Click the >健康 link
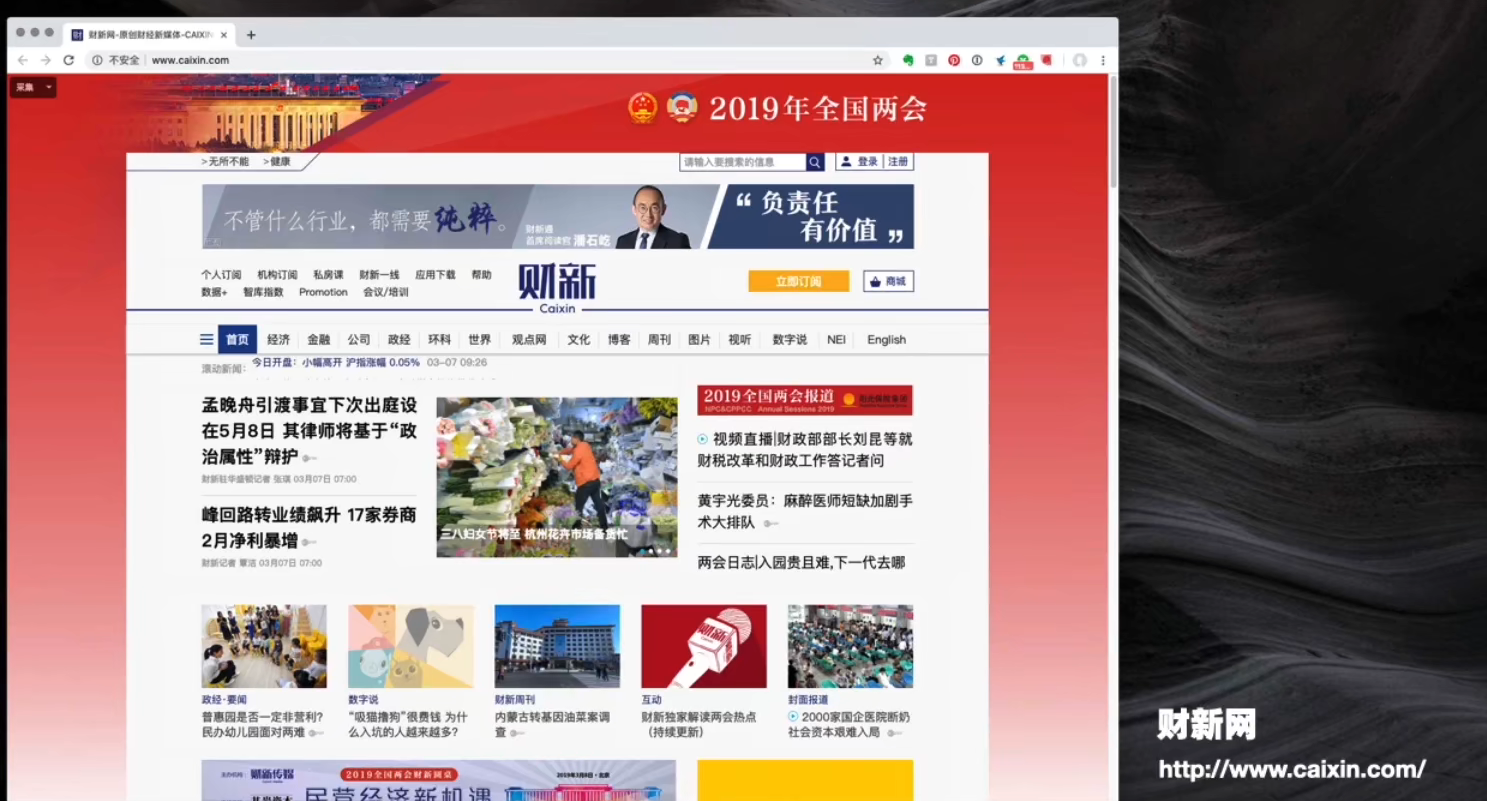 click(x=277, y=162)
